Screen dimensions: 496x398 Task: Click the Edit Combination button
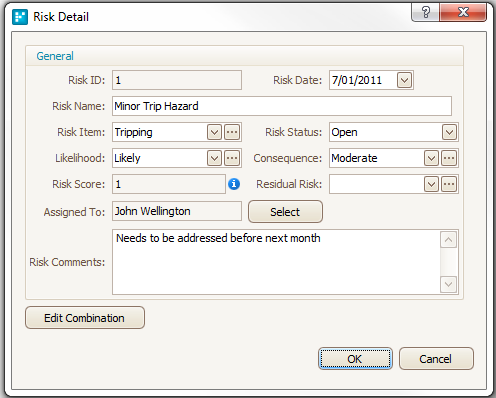tap(85, 318)
